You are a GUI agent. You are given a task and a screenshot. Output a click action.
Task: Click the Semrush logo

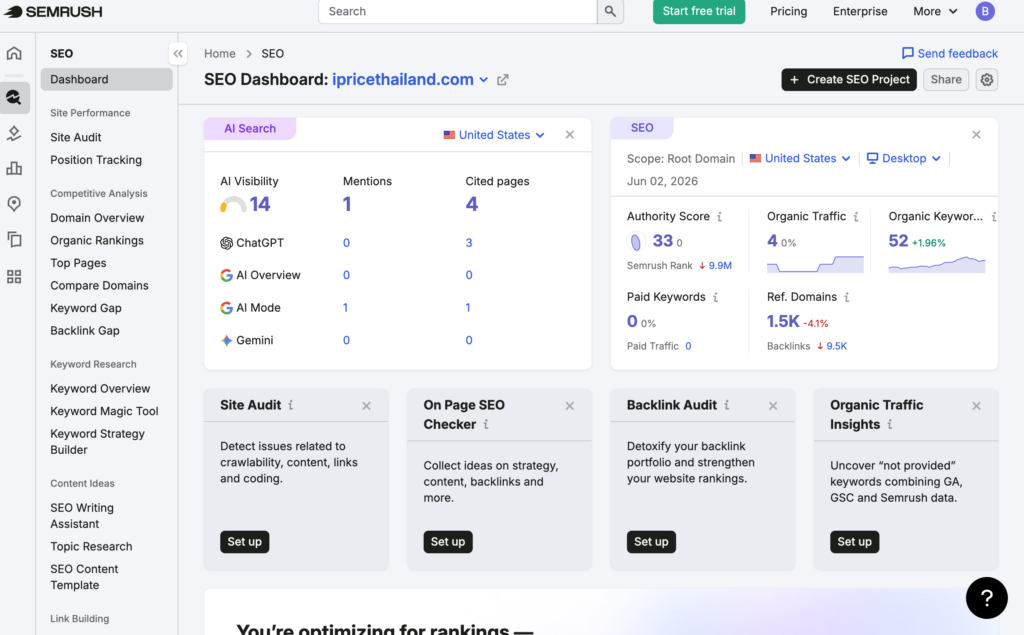53,12
